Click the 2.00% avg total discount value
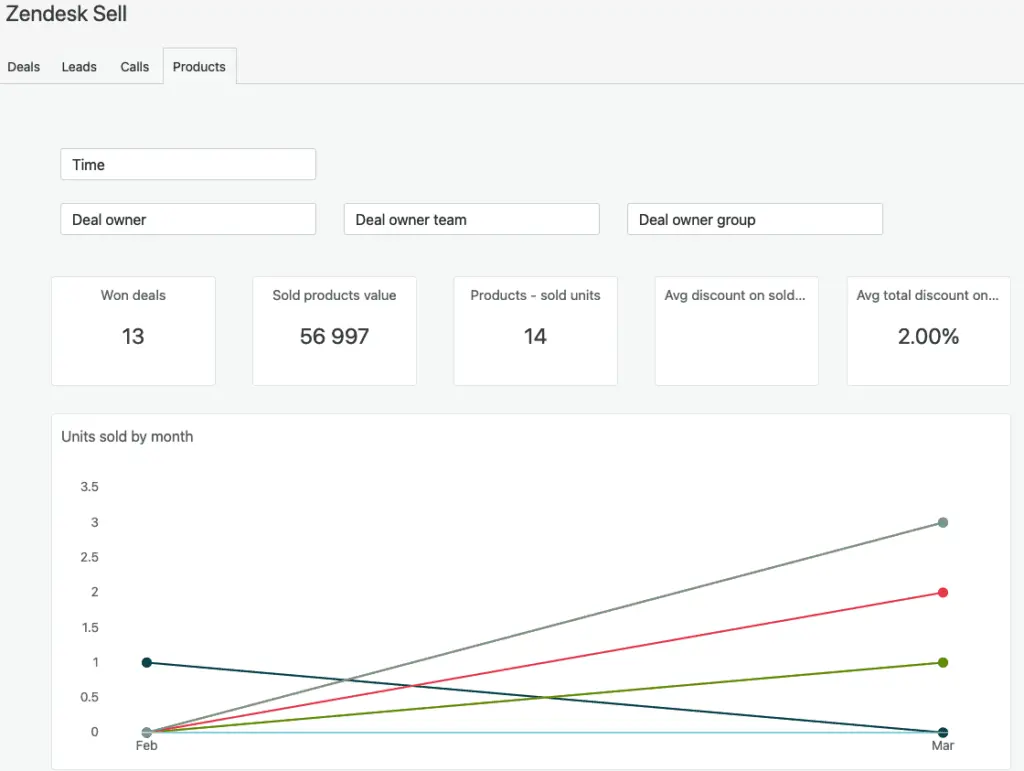 (x=928, y=336)
